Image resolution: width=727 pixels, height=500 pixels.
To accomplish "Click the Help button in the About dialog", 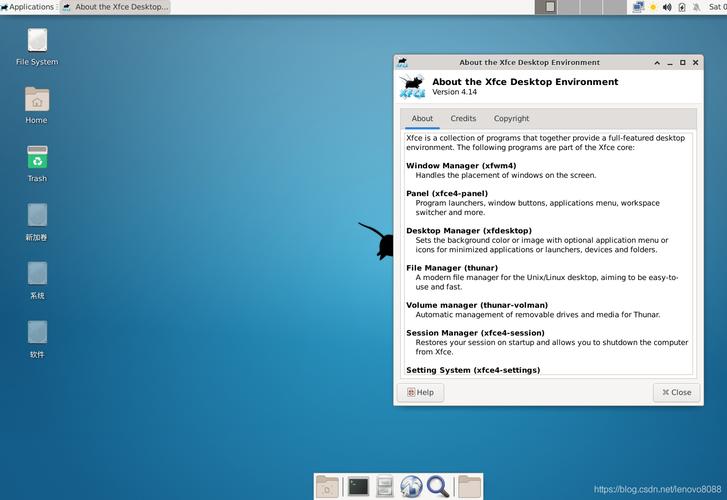I will (421, 392).
